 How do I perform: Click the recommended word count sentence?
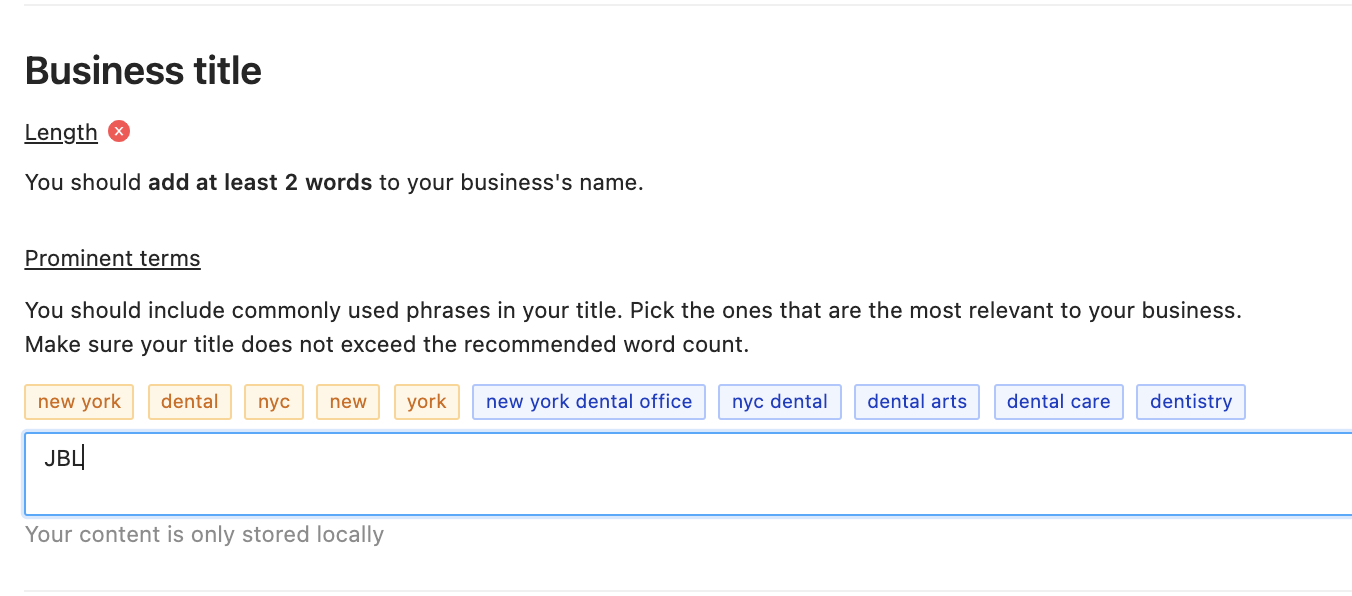(387, 346)
